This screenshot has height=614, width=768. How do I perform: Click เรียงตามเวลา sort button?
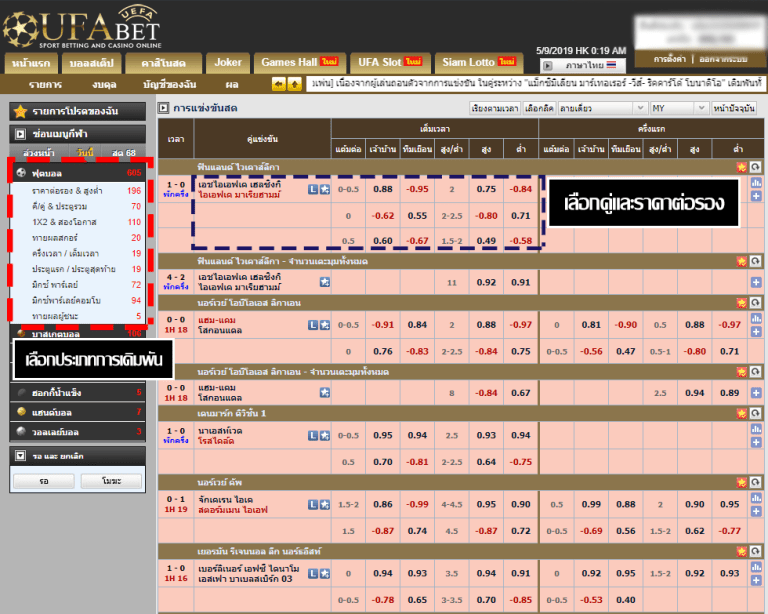click(495, 108)
